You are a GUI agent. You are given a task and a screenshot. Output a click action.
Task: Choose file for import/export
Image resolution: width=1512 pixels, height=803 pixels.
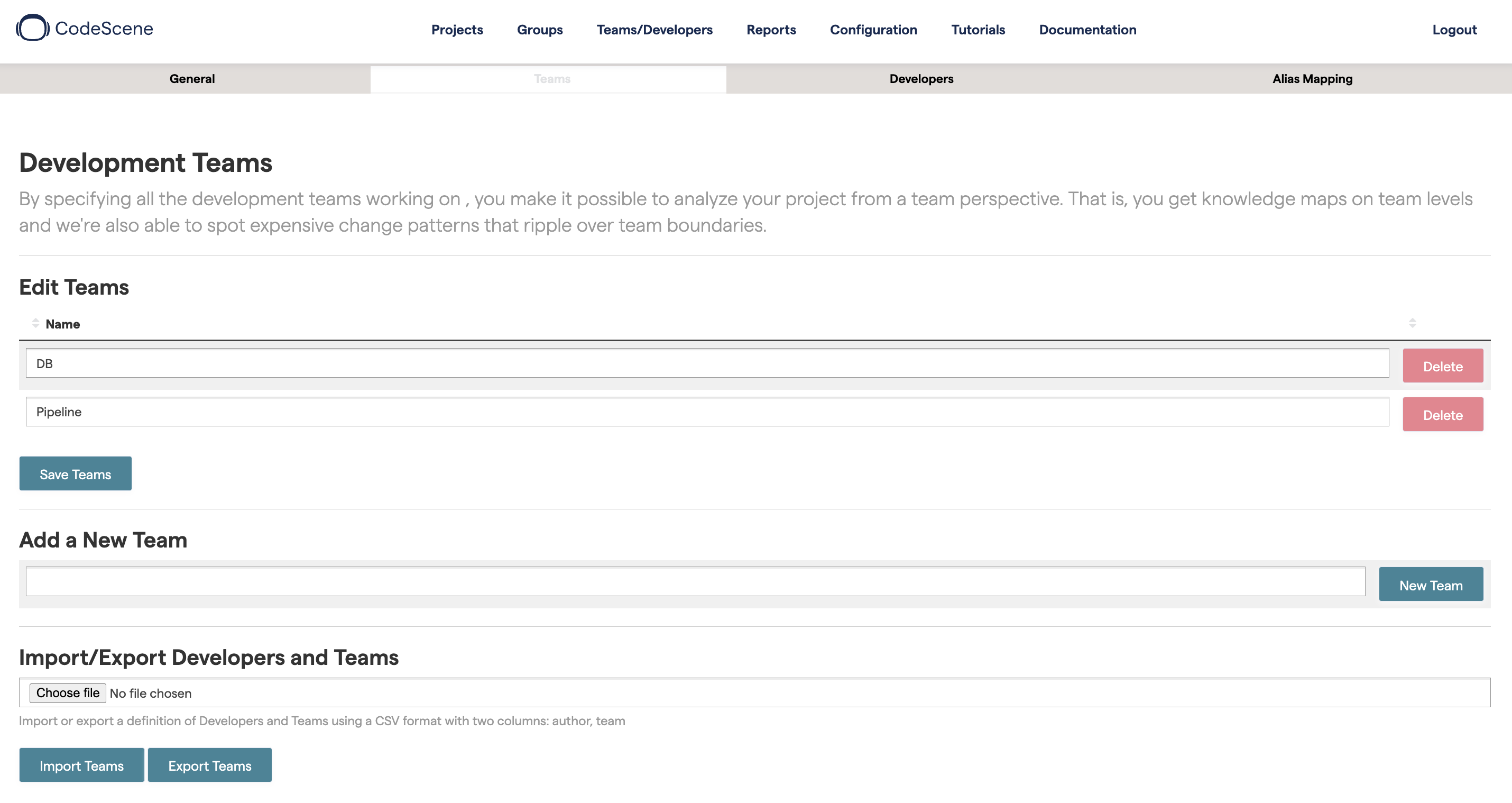point(66,692)
